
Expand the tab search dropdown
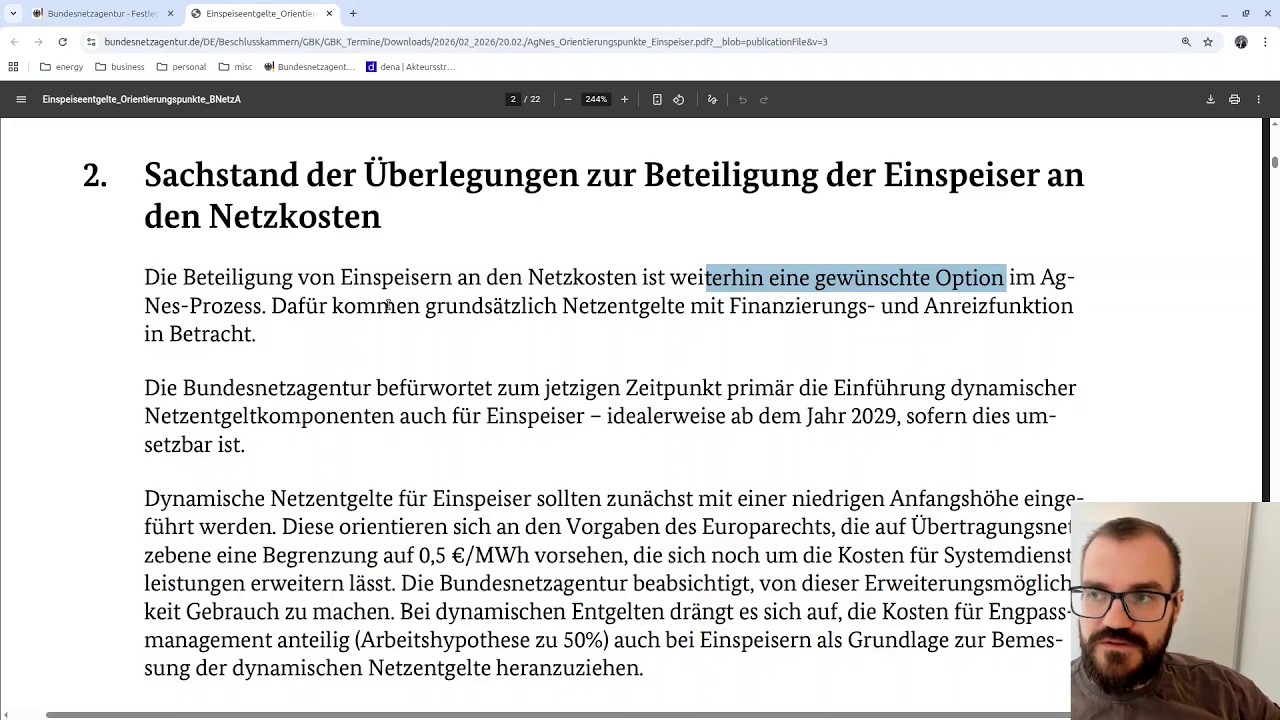pyautogui.click(x=13, y=14)
